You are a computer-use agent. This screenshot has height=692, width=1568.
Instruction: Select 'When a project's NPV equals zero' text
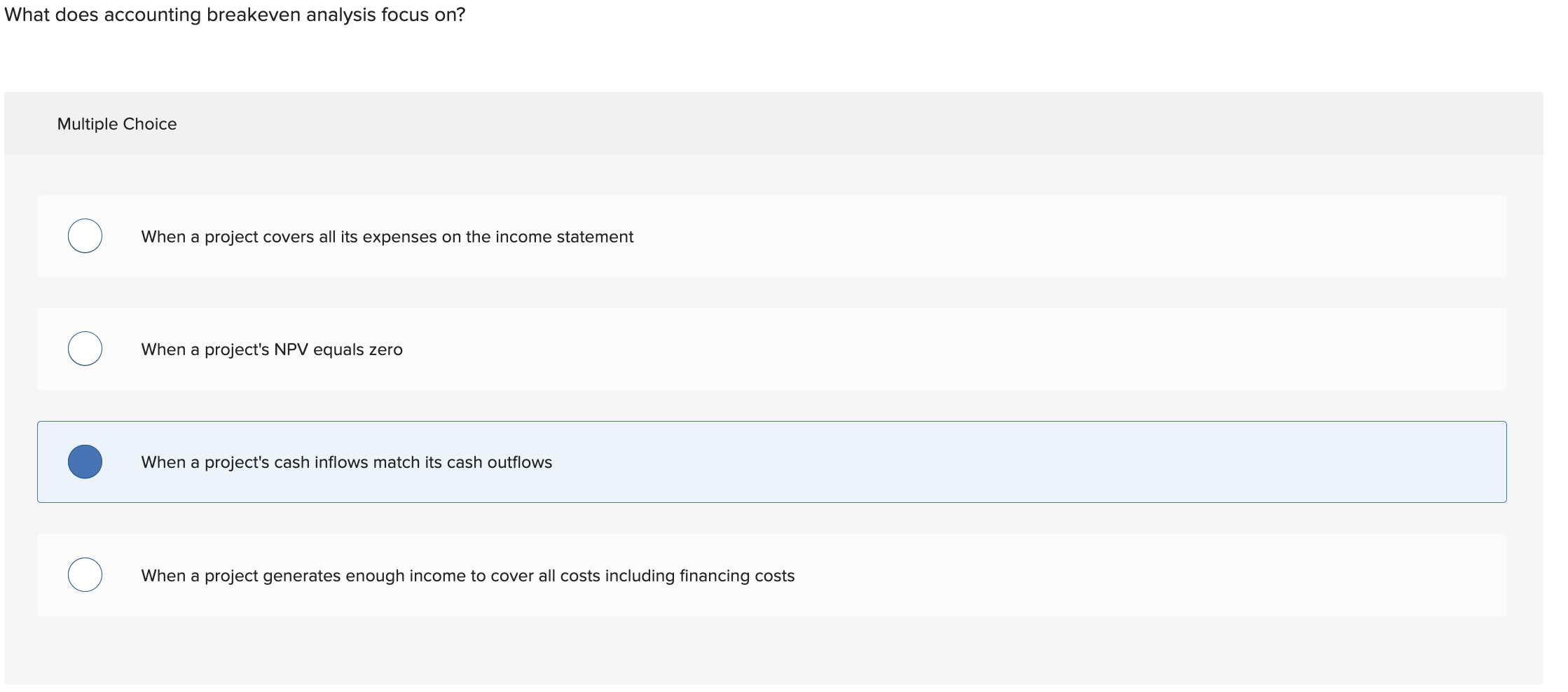(272, 348)
